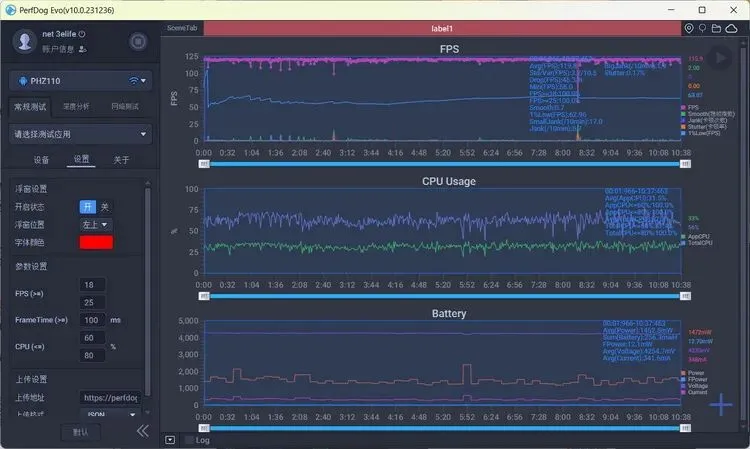
Task: Click the user avatar icon
Action: (24, 41)
